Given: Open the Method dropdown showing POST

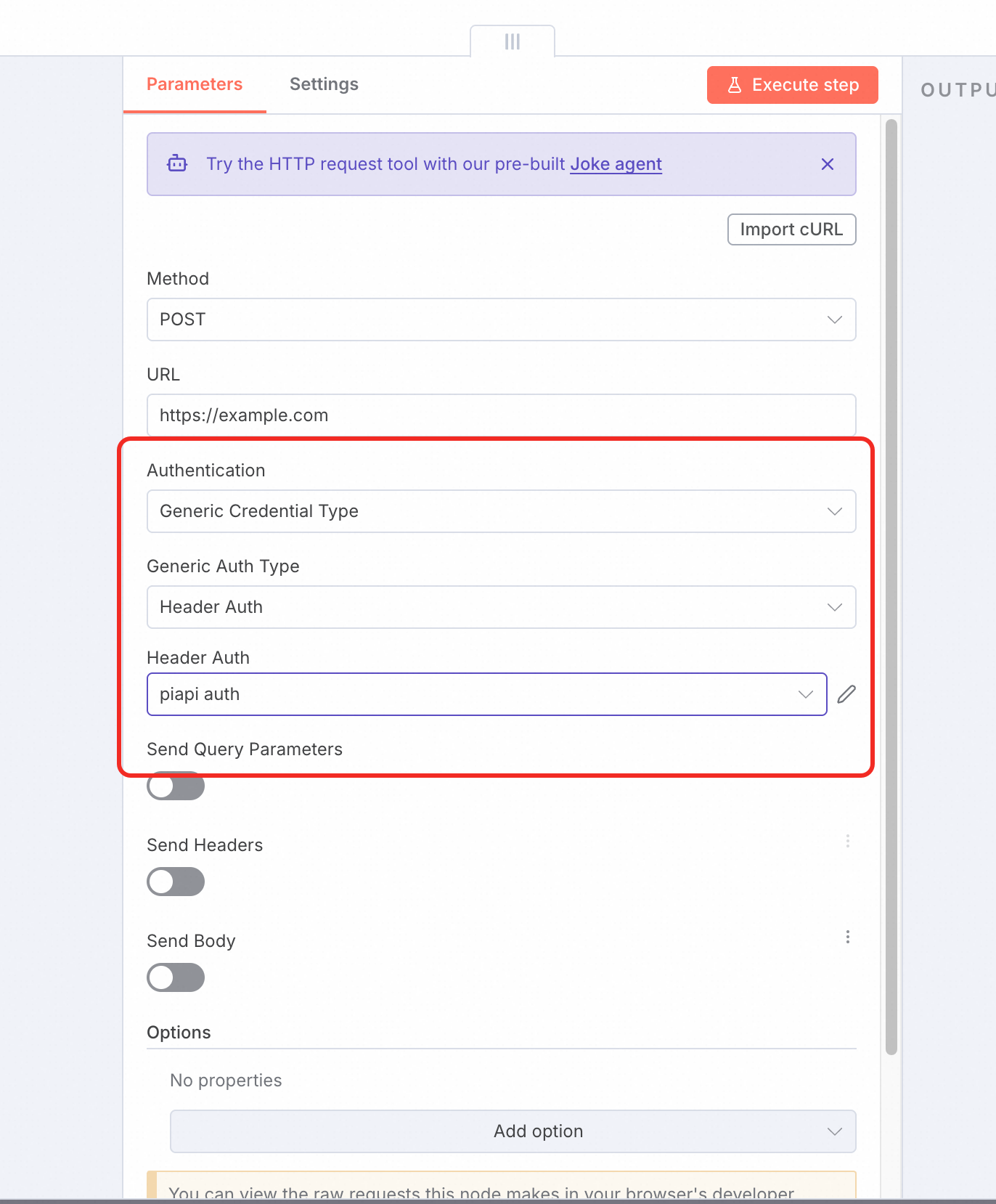Looking at the screenshot, I should click(x=502, y=320).
